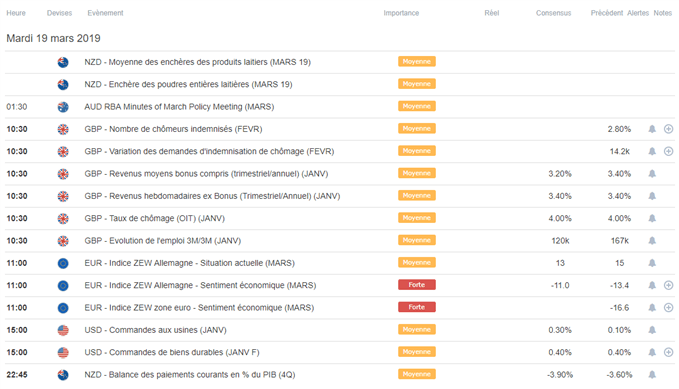Add note plus icon for ZEW zone euro
This screenshot has width=679, height=389.
click(669, 308)
